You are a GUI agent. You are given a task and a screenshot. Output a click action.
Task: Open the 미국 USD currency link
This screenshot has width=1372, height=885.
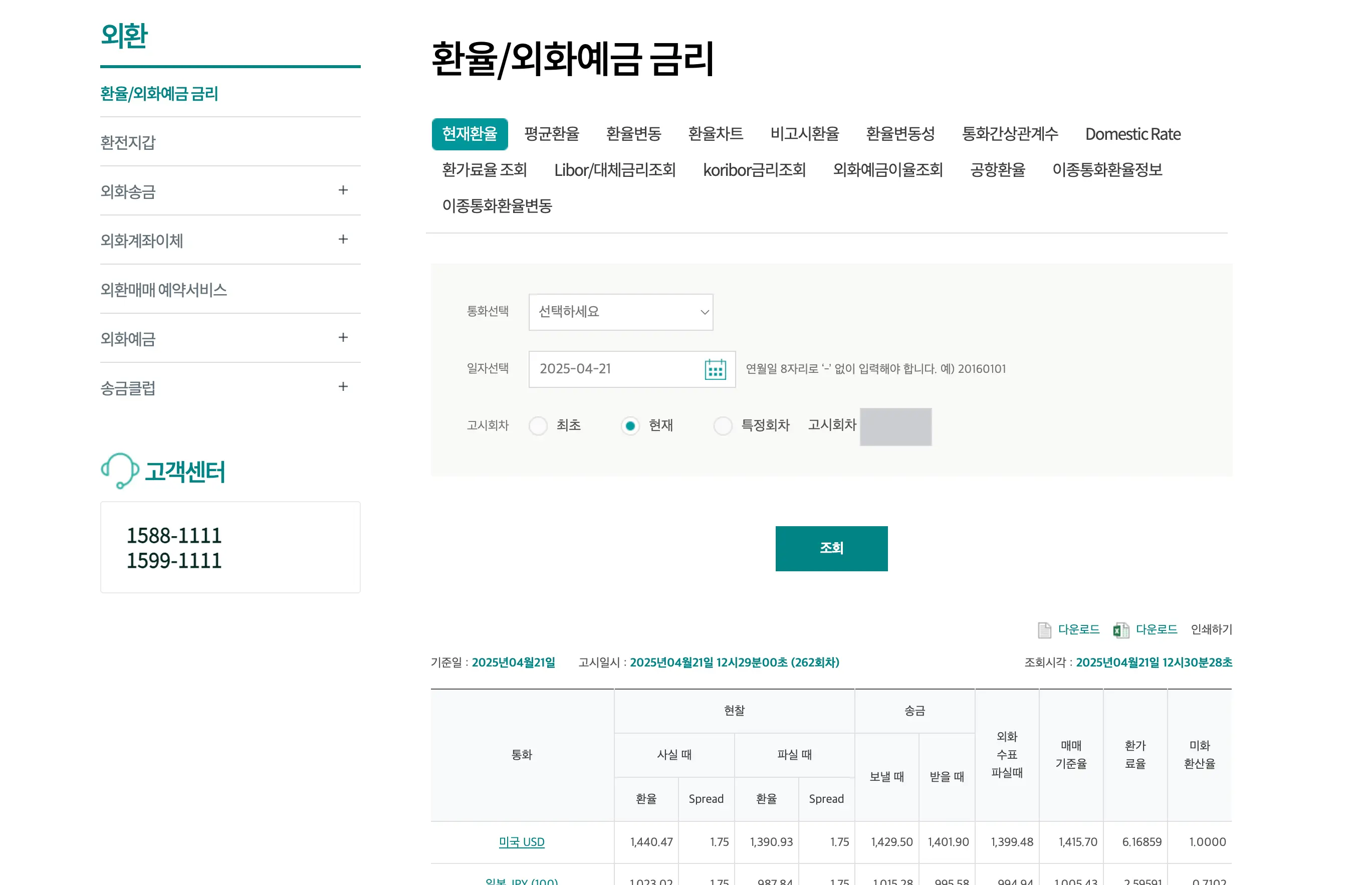pyautogui.click(x=521, y=842)
